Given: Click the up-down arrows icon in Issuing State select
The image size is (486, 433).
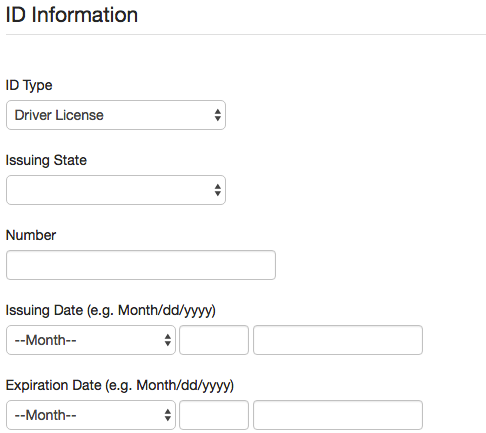Looking at the screenshot, I should (218, 190).
